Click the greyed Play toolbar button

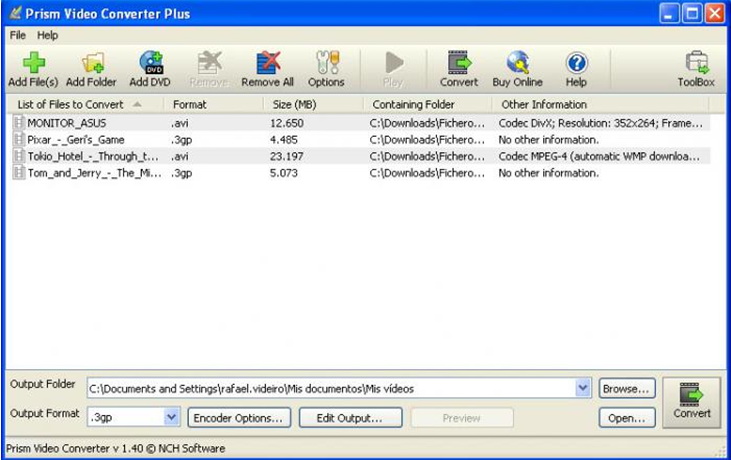click(393, 69)
